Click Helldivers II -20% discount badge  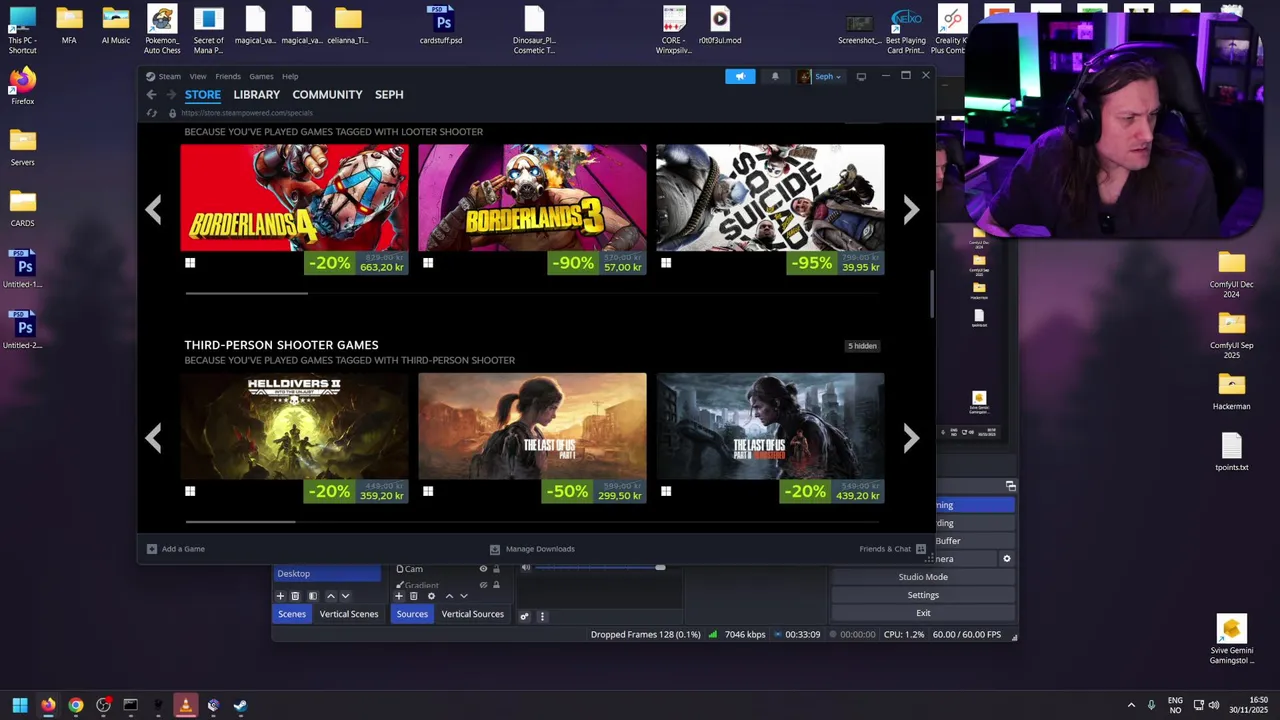329,492
